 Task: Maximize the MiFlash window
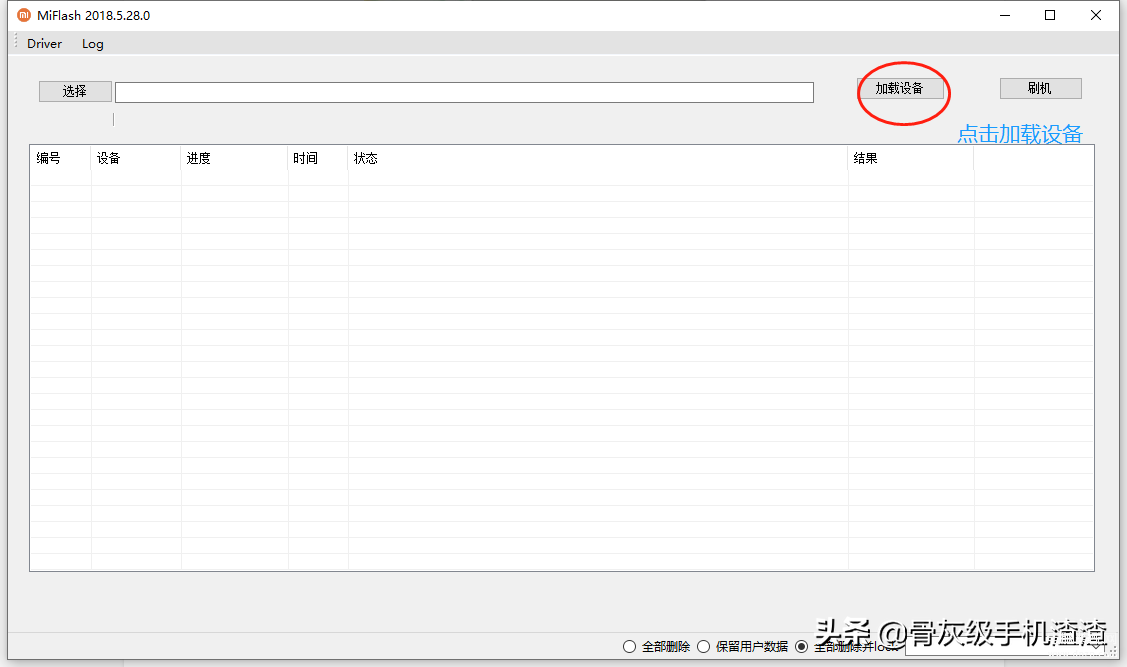pos(1050,15)
